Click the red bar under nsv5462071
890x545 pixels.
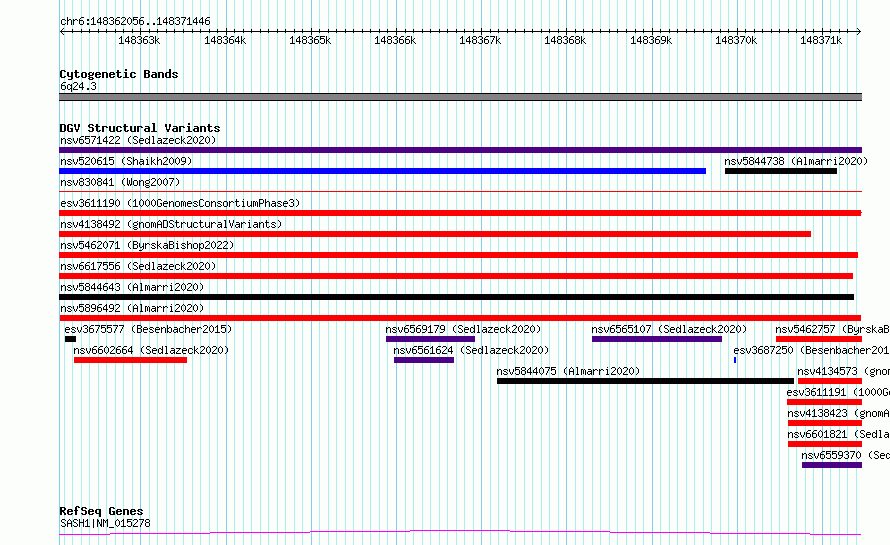[459, 255]
